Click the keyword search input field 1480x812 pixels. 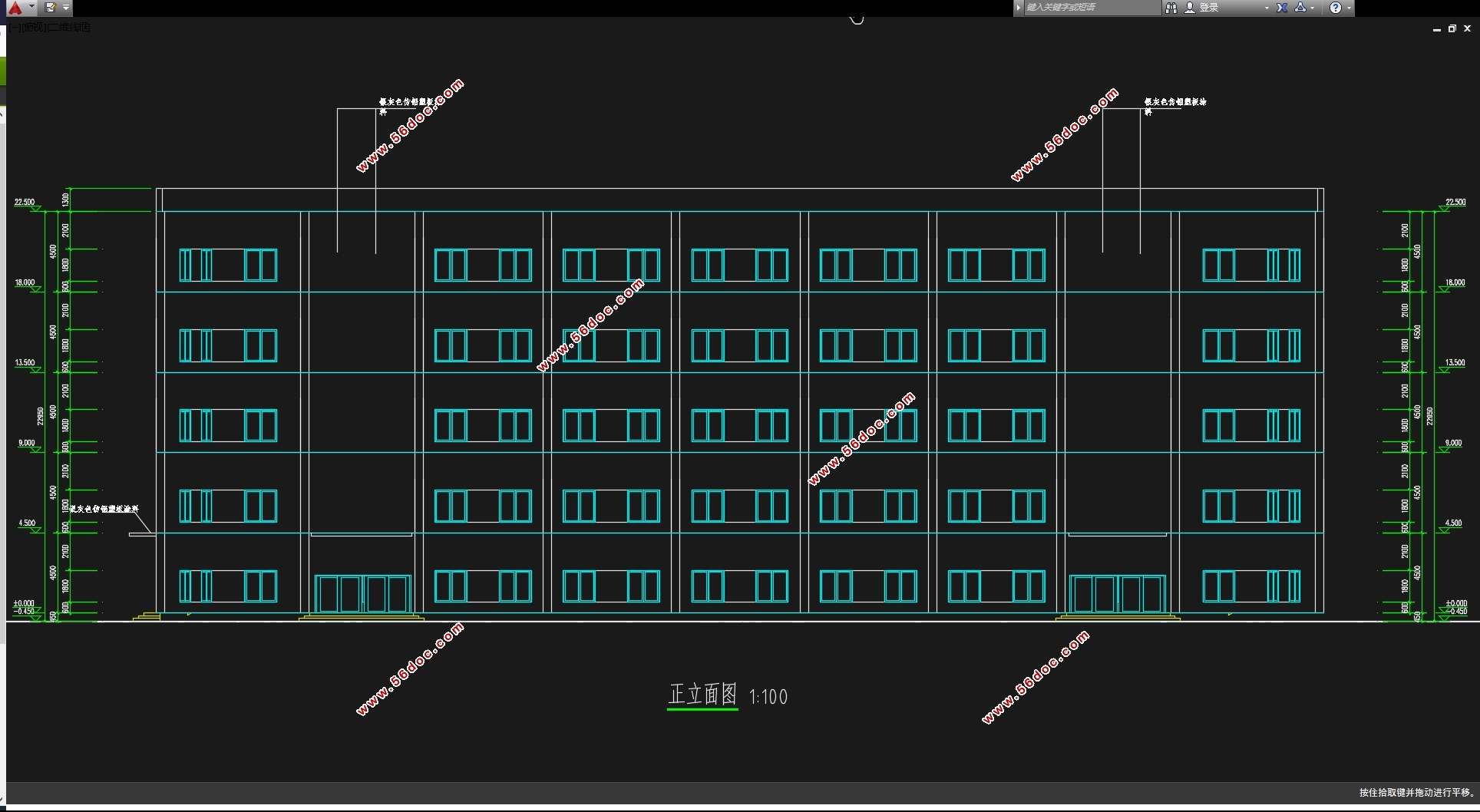pos(1092,8)
